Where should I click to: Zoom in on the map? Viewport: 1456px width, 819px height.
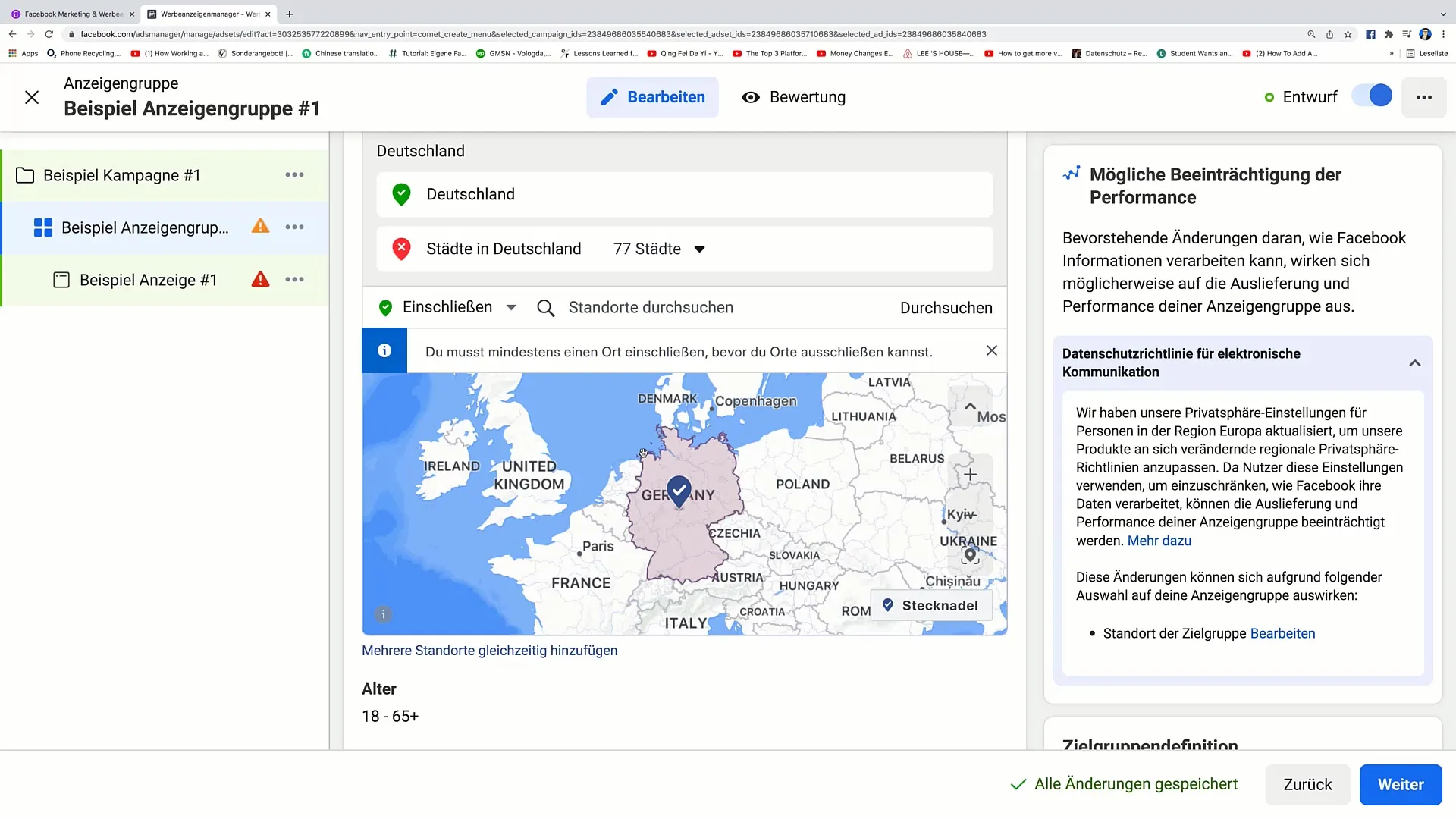[970, 475]
